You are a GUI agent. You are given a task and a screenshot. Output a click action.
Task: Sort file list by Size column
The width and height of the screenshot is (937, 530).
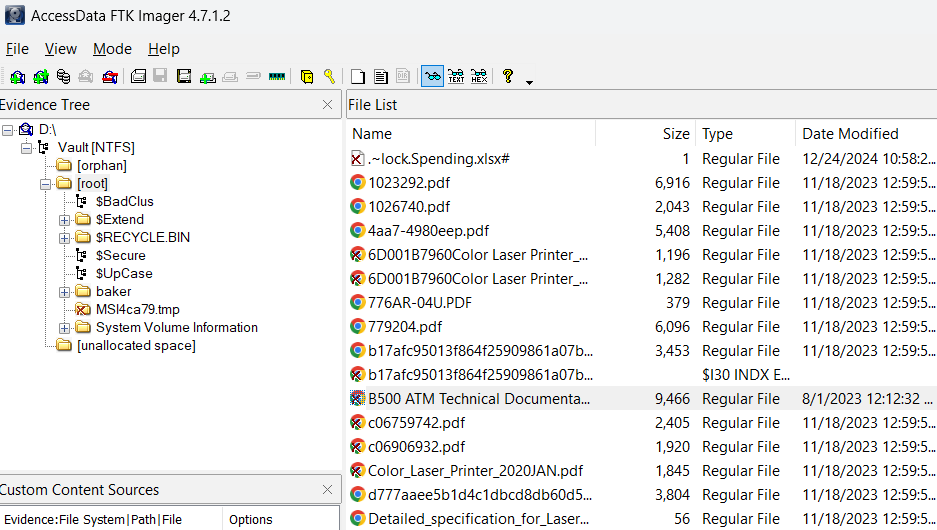click(x=645, y=134)
